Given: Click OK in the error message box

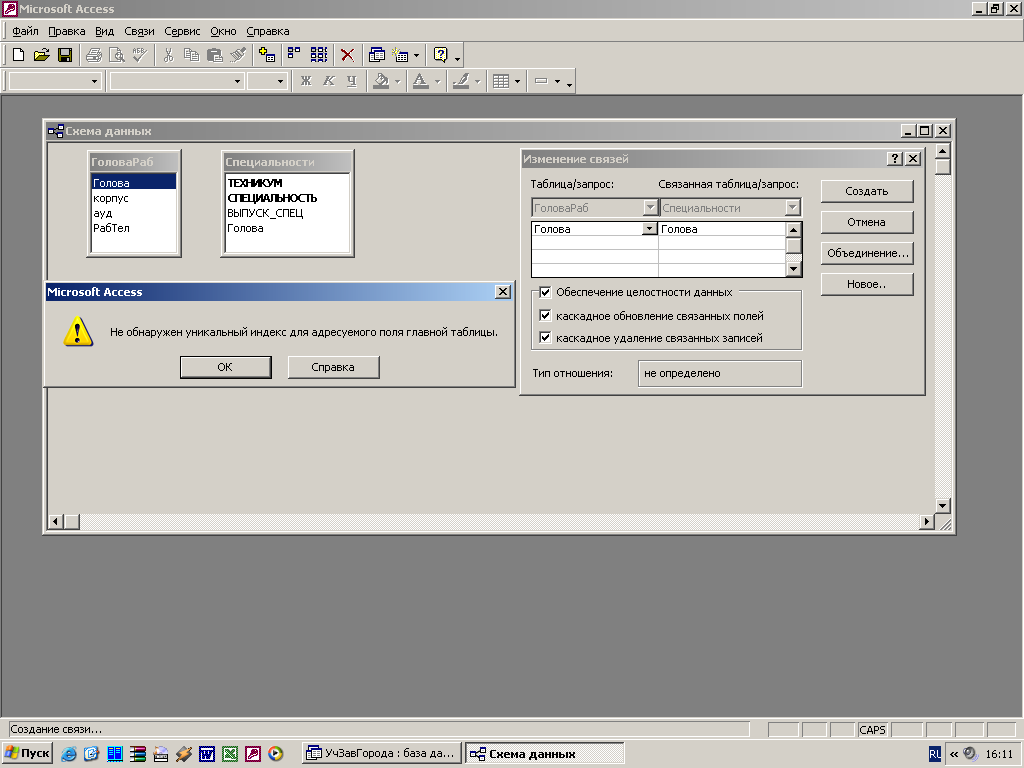Looking at the screenshot, I should tap(225, 367).
